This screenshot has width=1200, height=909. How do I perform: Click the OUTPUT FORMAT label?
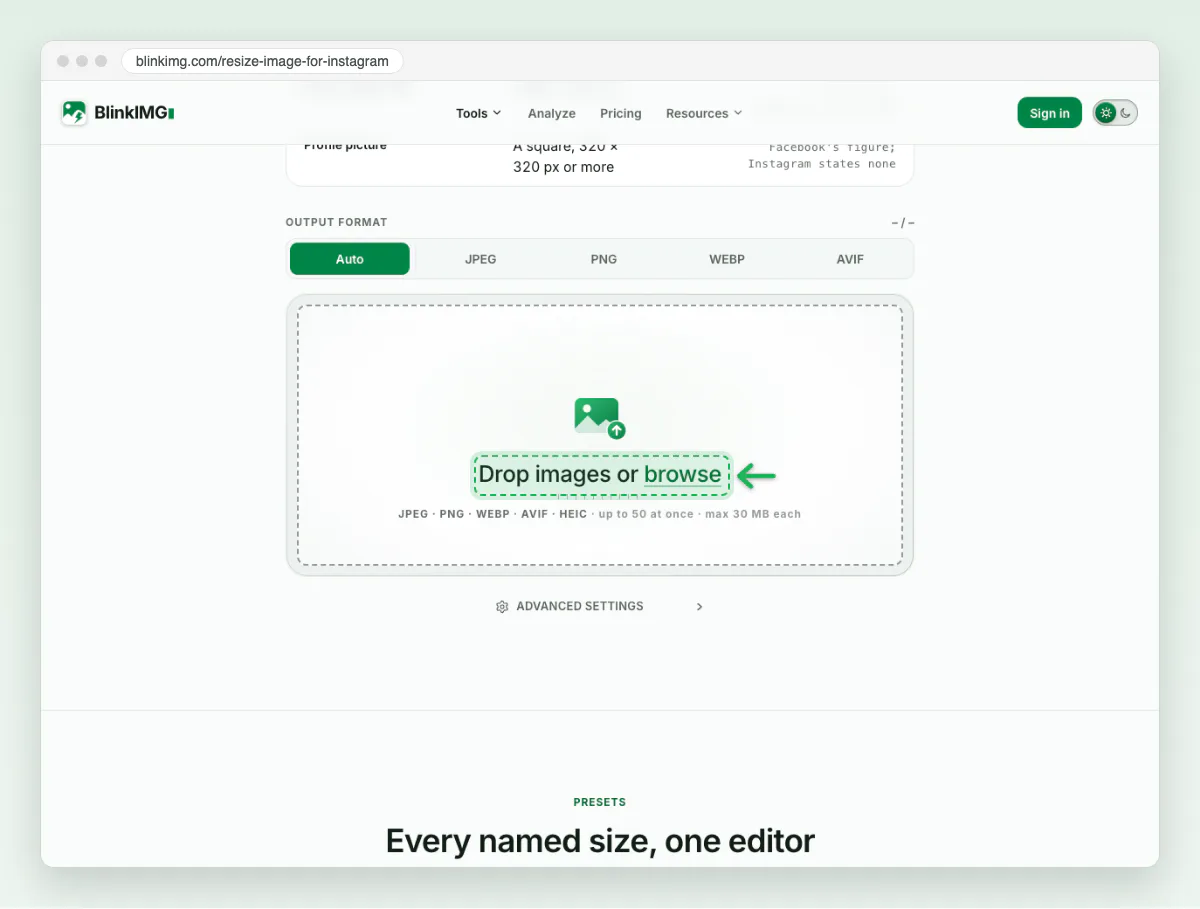pyautogui.click(x=336, y=222)
